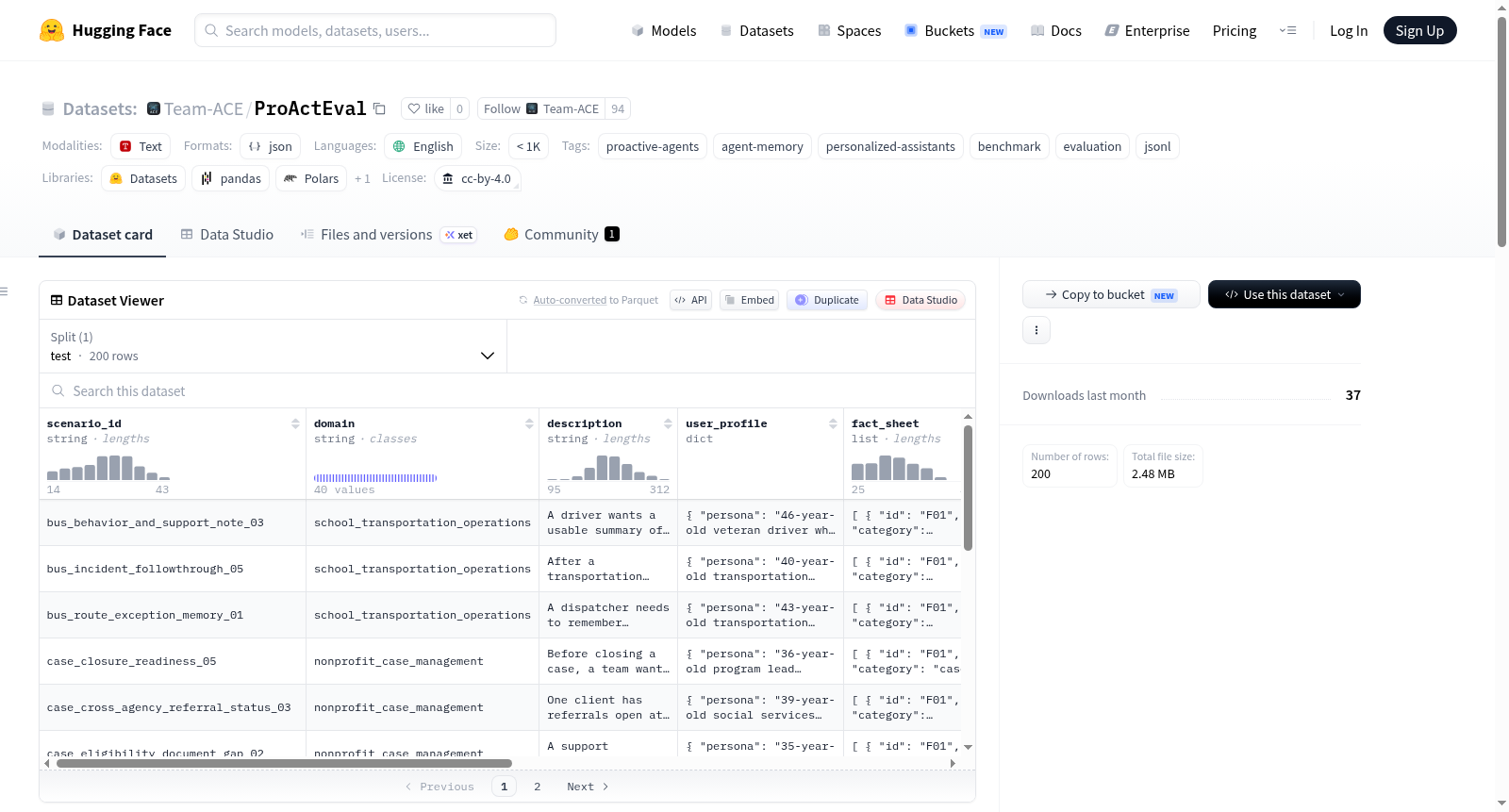Click the sort icon on user_profile column
This screenshot has width=1509, height=812.
pos(833,423)
